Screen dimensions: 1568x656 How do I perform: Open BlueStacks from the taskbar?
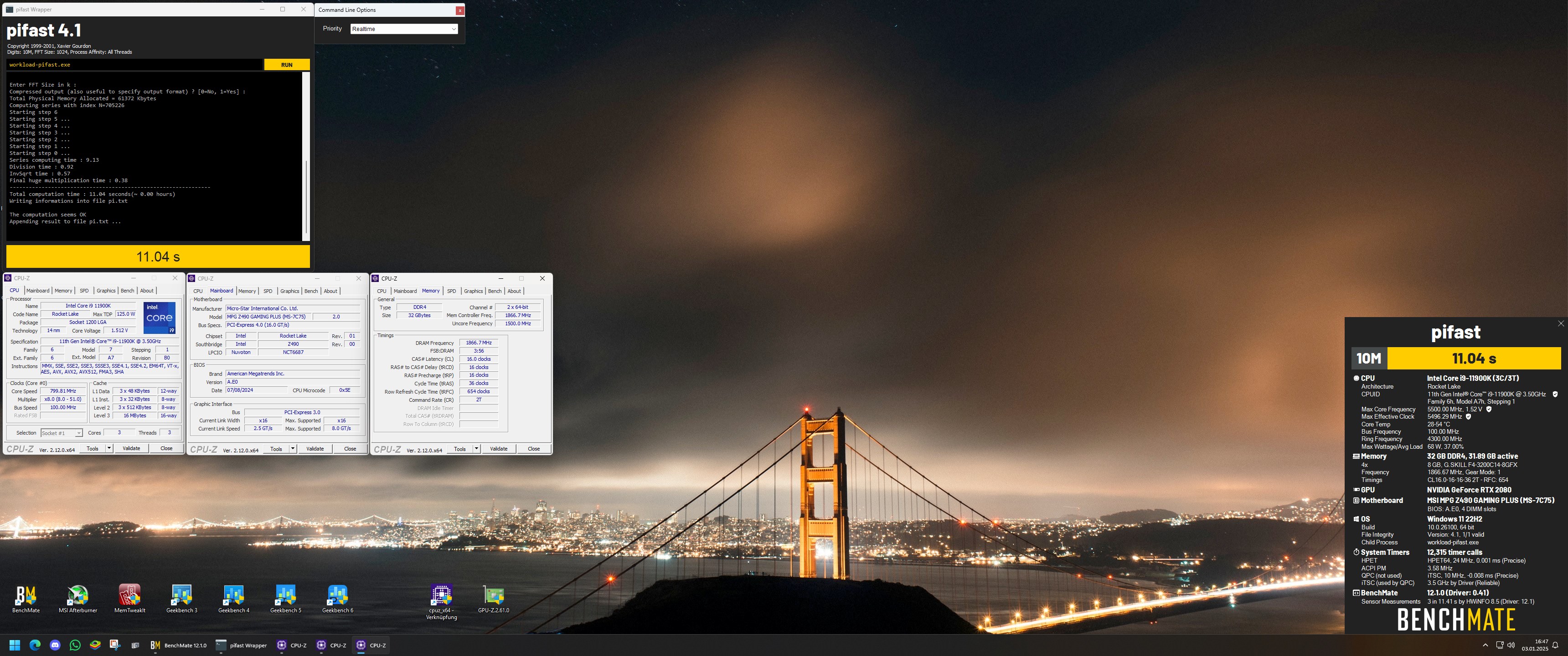coord(95,645)
